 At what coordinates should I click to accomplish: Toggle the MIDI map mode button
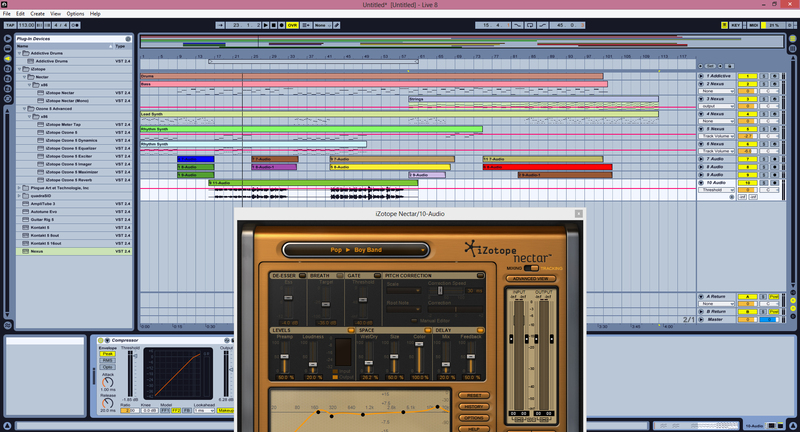coord(753,25)
